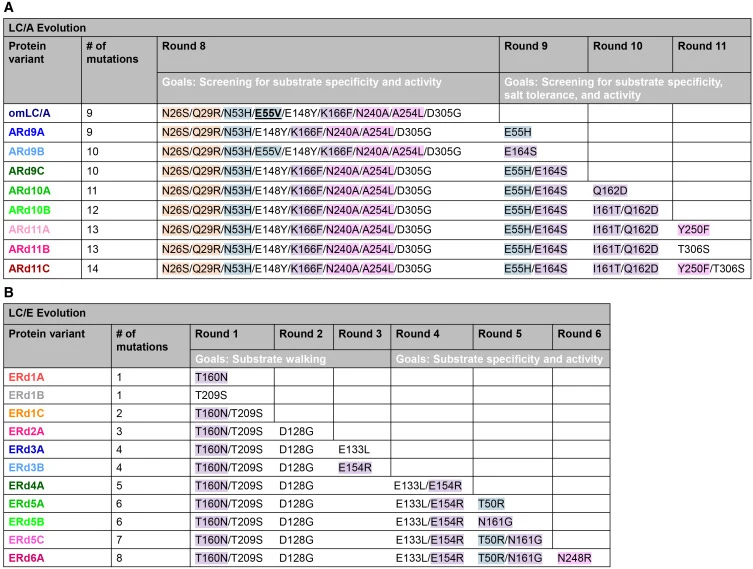Screen dimensions: 753x569
Task: Click the LC/A Protein variant column header
Action: pos(27,52)
